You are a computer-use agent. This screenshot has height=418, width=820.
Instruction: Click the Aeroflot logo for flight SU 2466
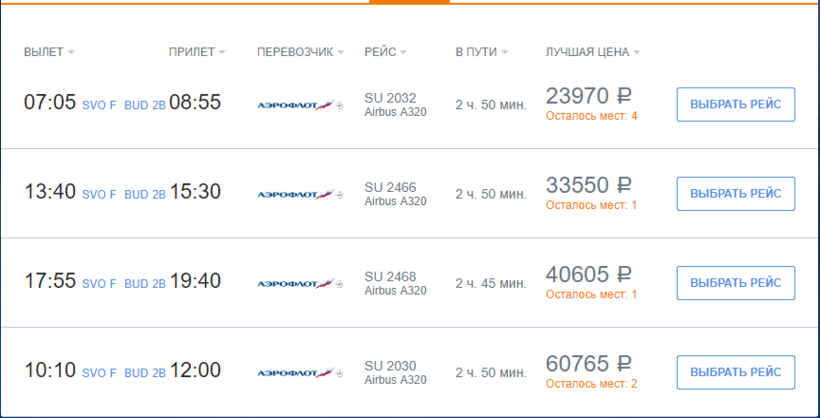(x=300, y=194)
